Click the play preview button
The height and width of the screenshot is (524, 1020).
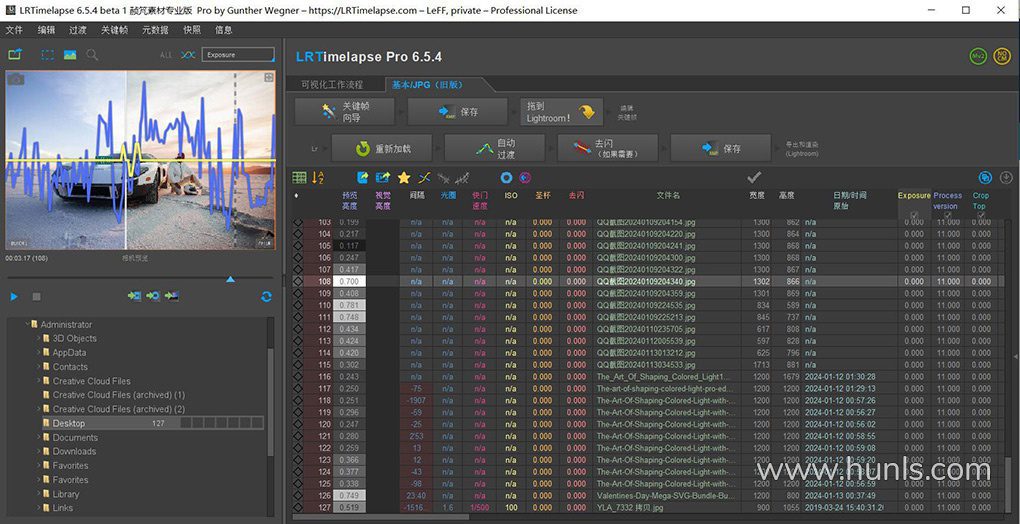click(14, 297)
